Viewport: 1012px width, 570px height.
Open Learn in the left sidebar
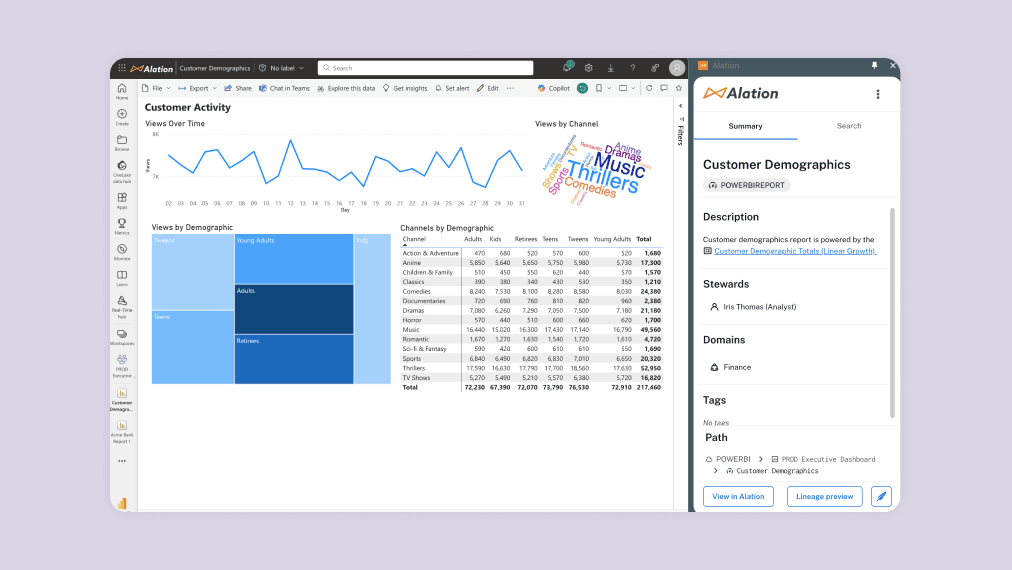[x=122, y=278]
